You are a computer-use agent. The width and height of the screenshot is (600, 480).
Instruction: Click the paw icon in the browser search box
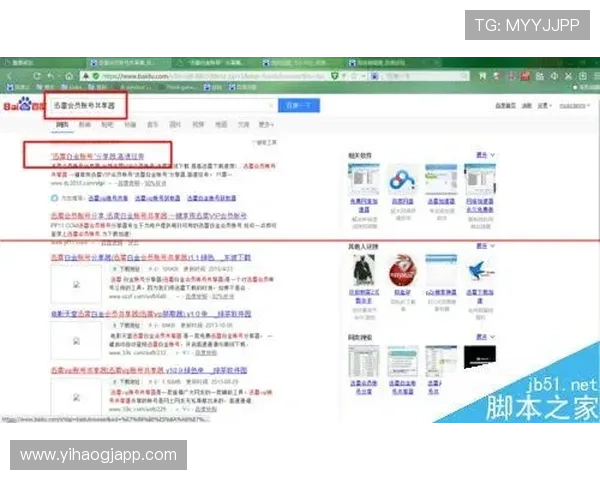click(375, 76)
